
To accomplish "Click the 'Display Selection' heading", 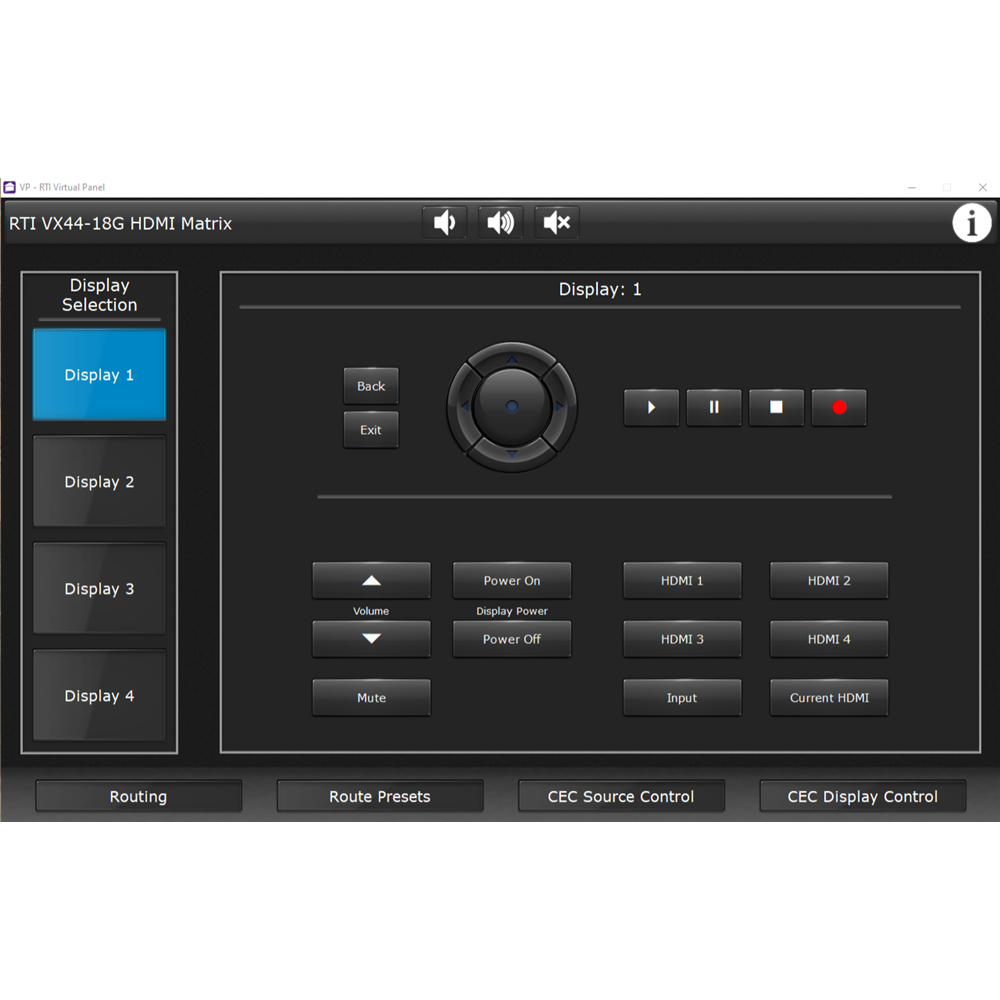I will 99,295.
